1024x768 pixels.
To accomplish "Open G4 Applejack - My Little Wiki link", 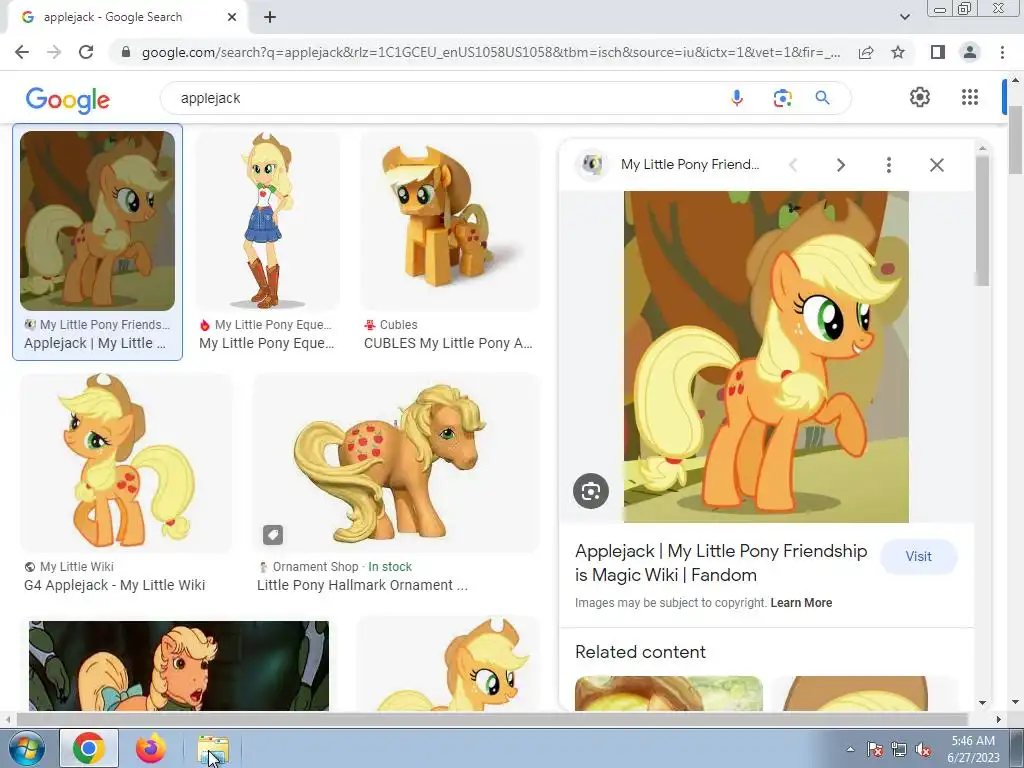I will point(114,585).
